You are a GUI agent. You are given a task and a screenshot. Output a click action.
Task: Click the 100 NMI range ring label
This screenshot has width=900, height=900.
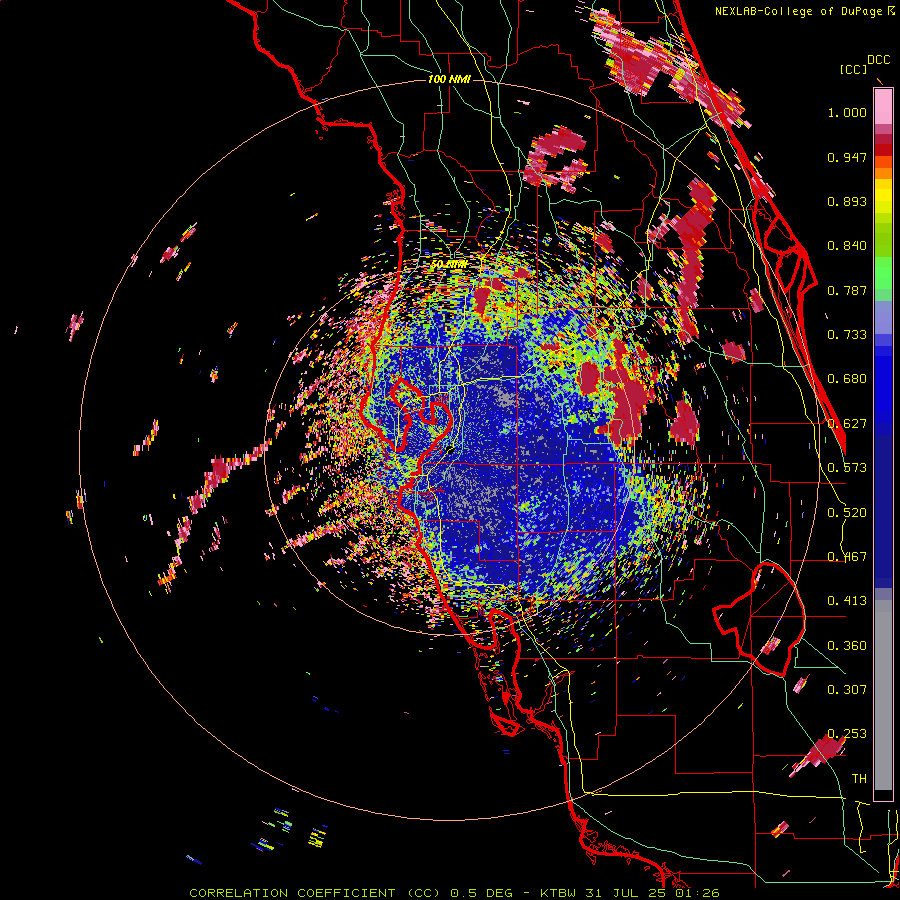[x=449, y=79]
